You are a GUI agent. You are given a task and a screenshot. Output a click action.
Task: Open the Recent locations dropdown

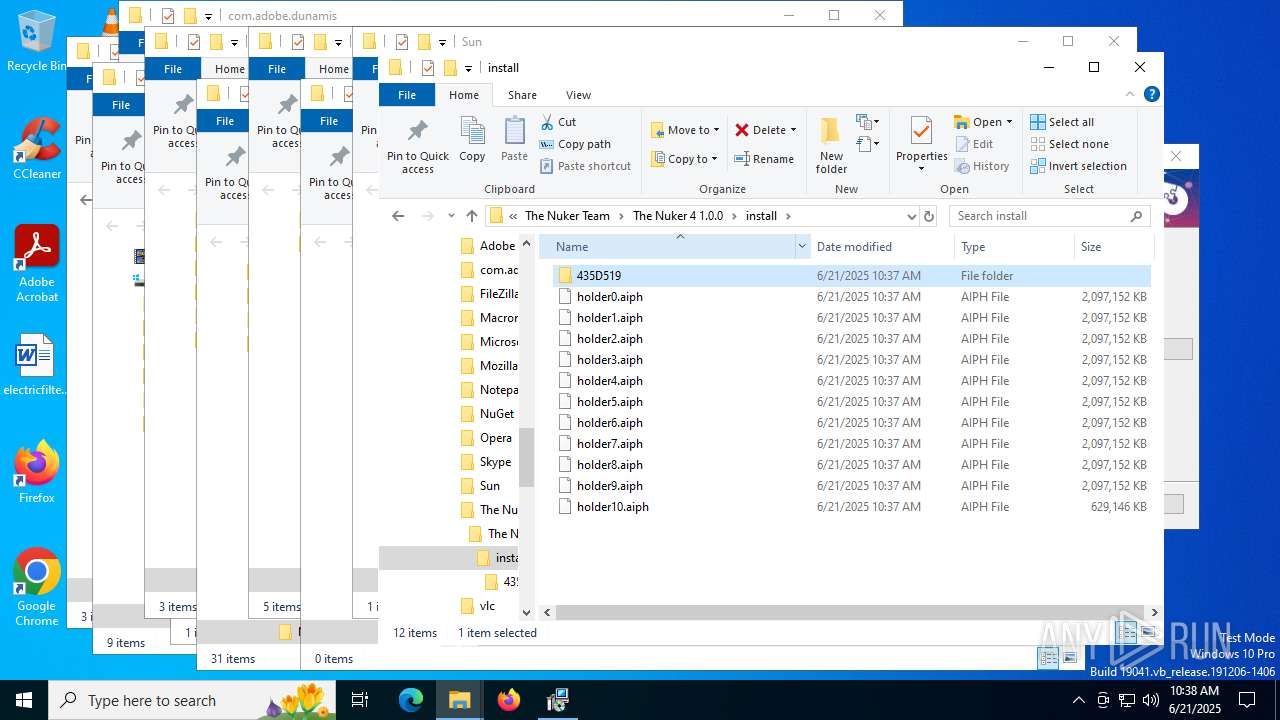(x=451, y=216)
